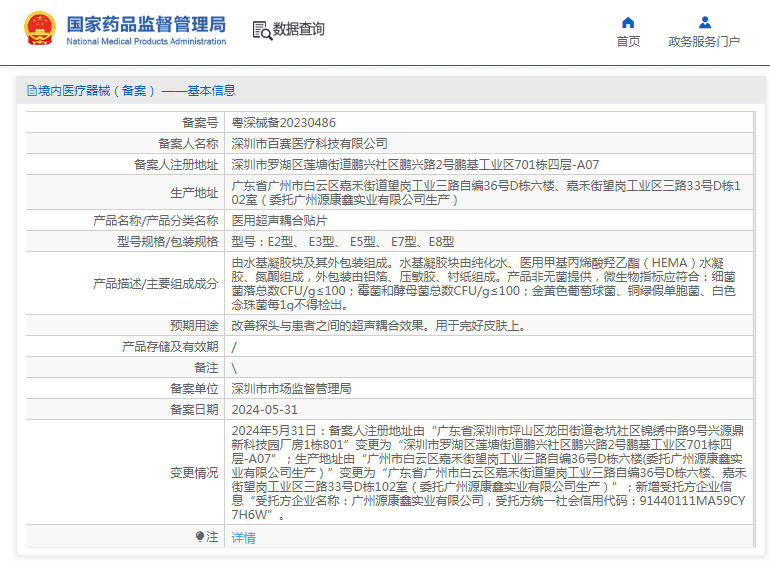Screen dimensions: 770x561
Task: Click the 产品描述/主要组成成分 label
Action: coord(156,283)
